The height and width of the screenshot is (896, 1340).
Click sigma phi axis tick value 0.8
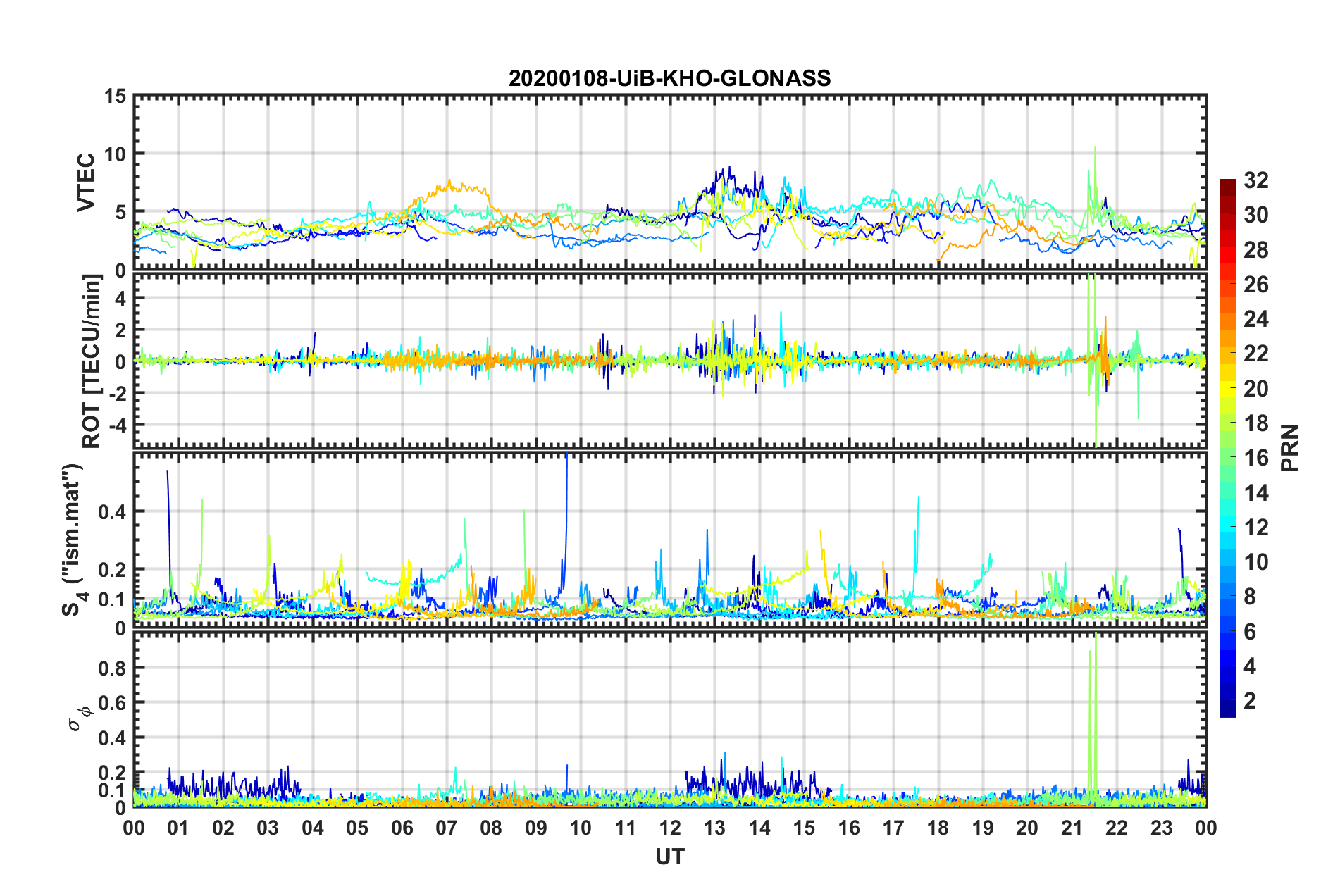[x=111, y=668]
